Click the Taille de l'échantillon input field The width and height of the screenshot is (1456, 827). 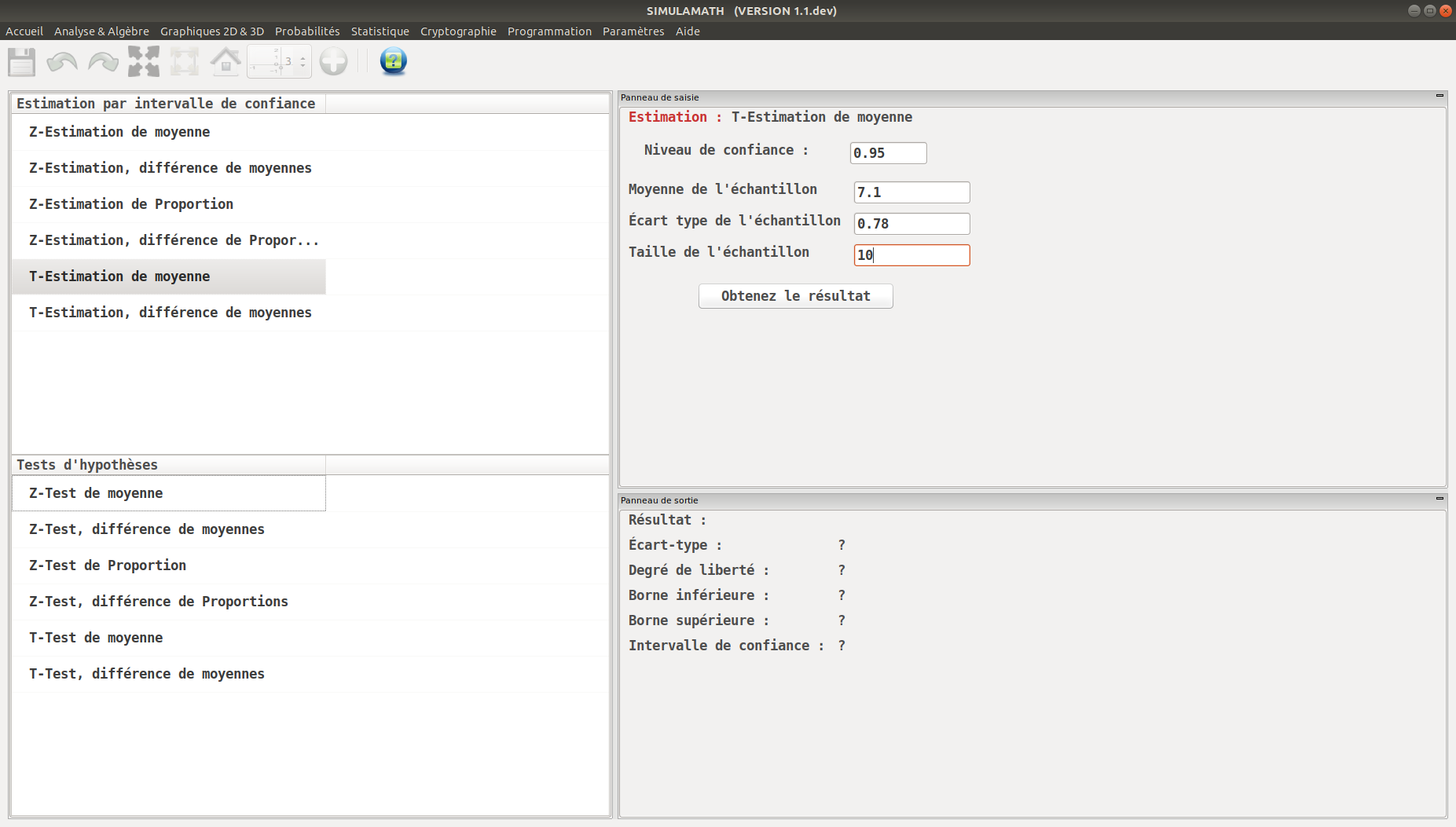pos(911,255)
